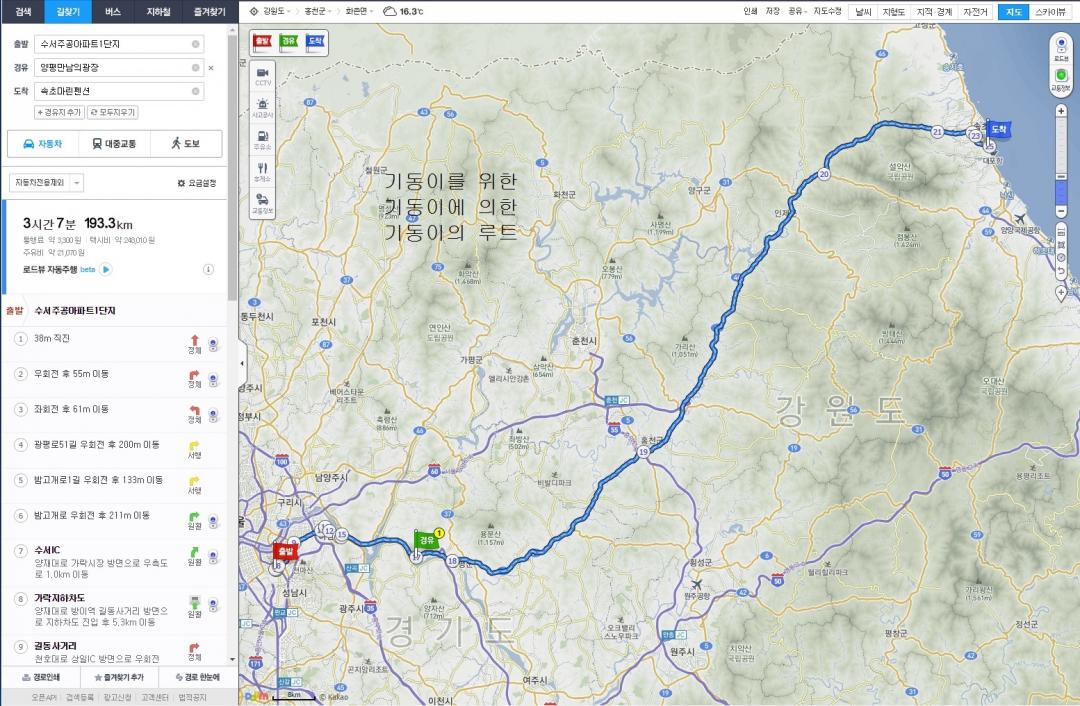Screen dimensions: 1080x706
Task: Toggle 교통정보 traffic layer on right
Action: [1061, 78]
